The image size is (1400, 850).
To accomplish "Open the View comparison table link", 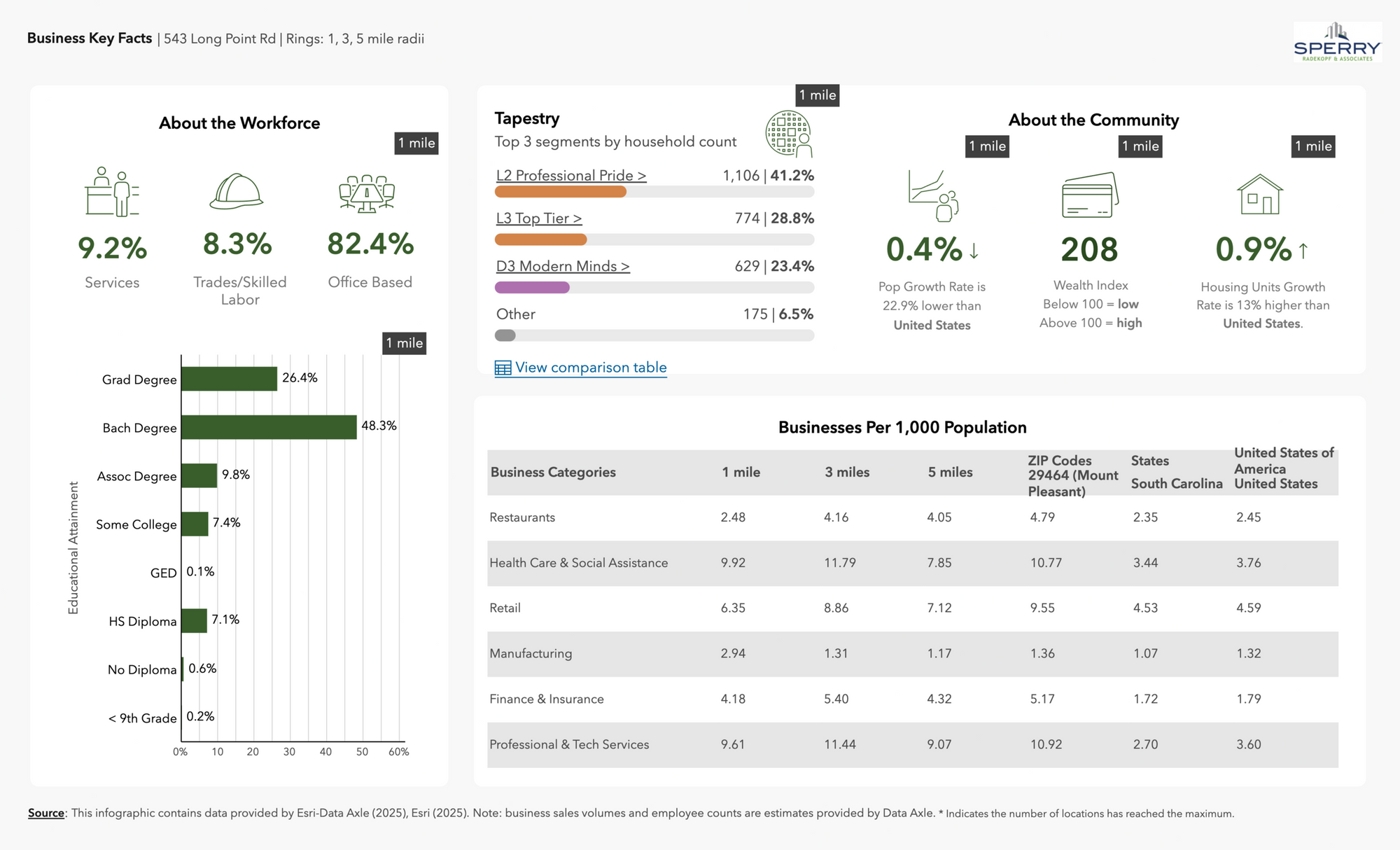I will pyautogui.click(x=591, y=368).
